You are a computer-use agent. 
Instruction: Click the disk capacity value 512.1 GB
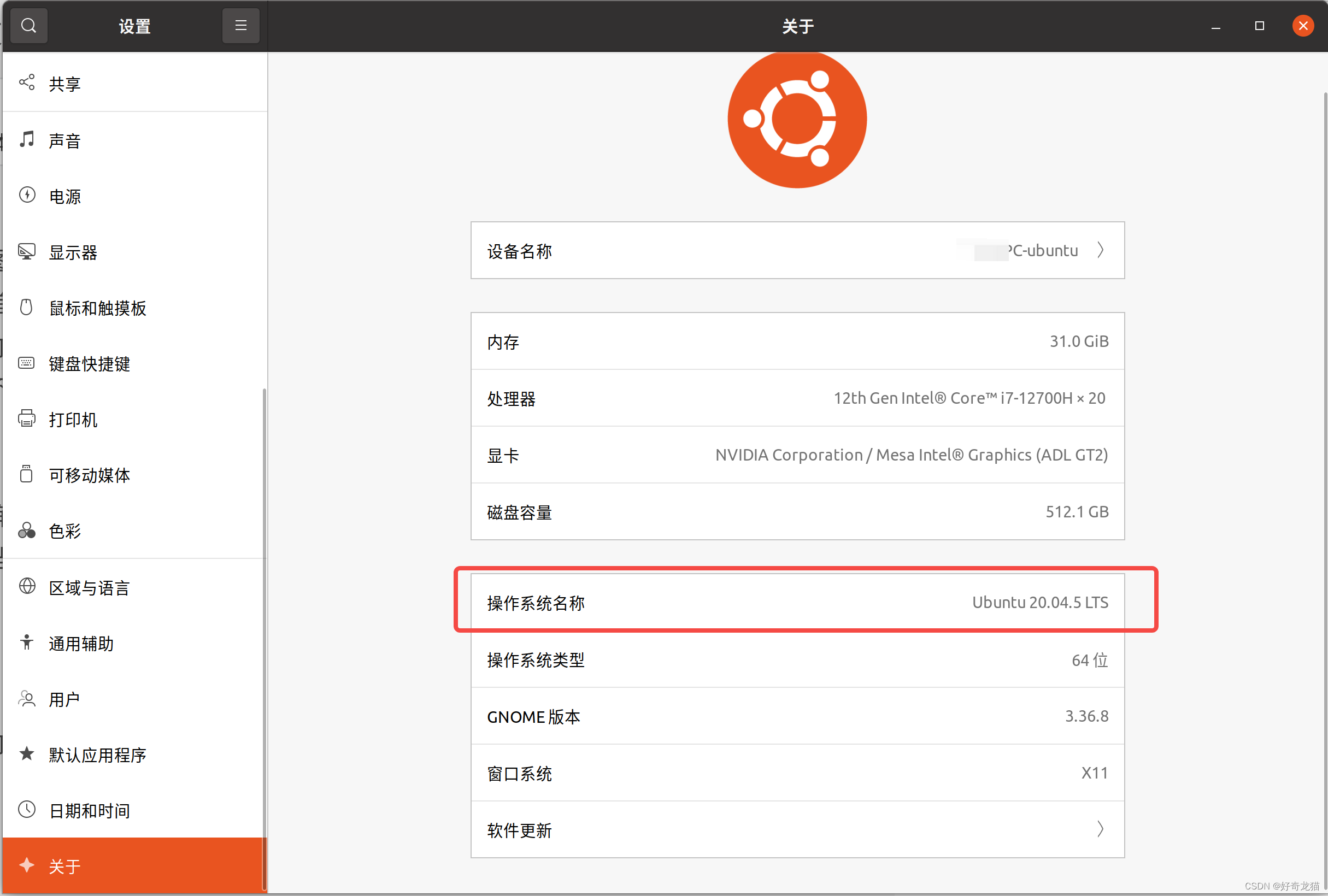coord(1077,511)
